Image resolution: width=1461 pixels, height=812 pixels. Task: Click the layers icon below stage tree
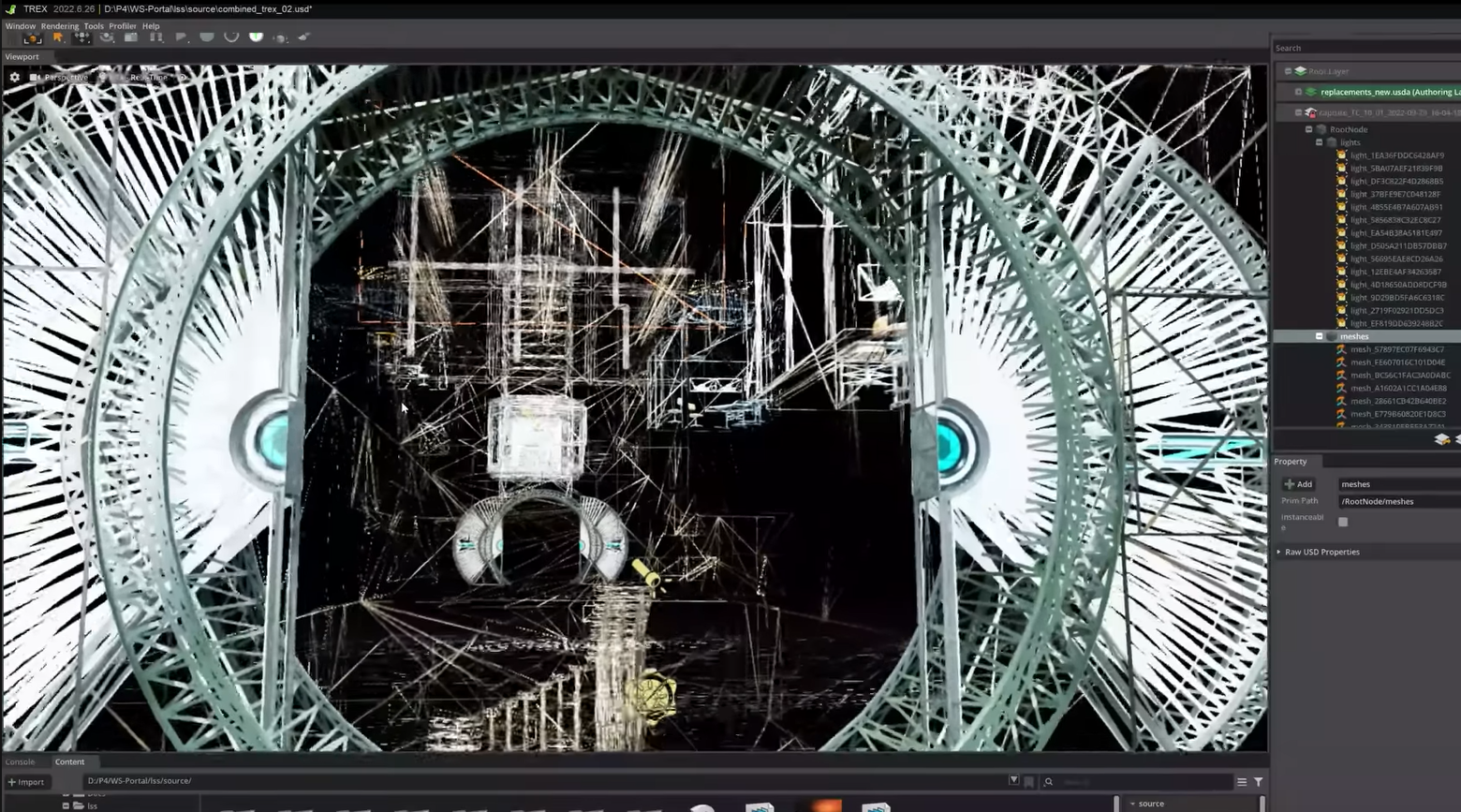1441,439
